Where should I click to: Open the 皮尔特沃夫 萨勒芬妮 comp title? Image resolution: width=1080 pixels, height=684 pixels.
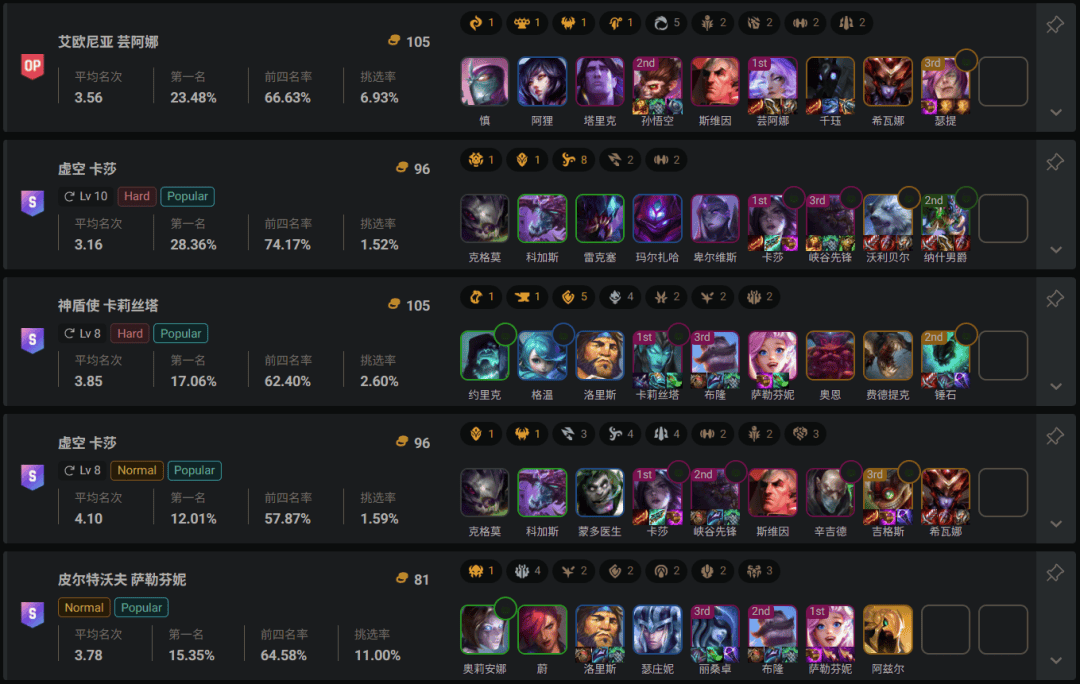tap(122, 580)
